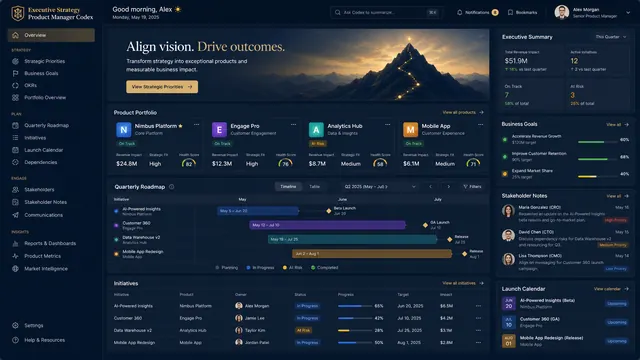
Task: Open Stakeholder Notes in sidebar
Action: tap(45, 202)
